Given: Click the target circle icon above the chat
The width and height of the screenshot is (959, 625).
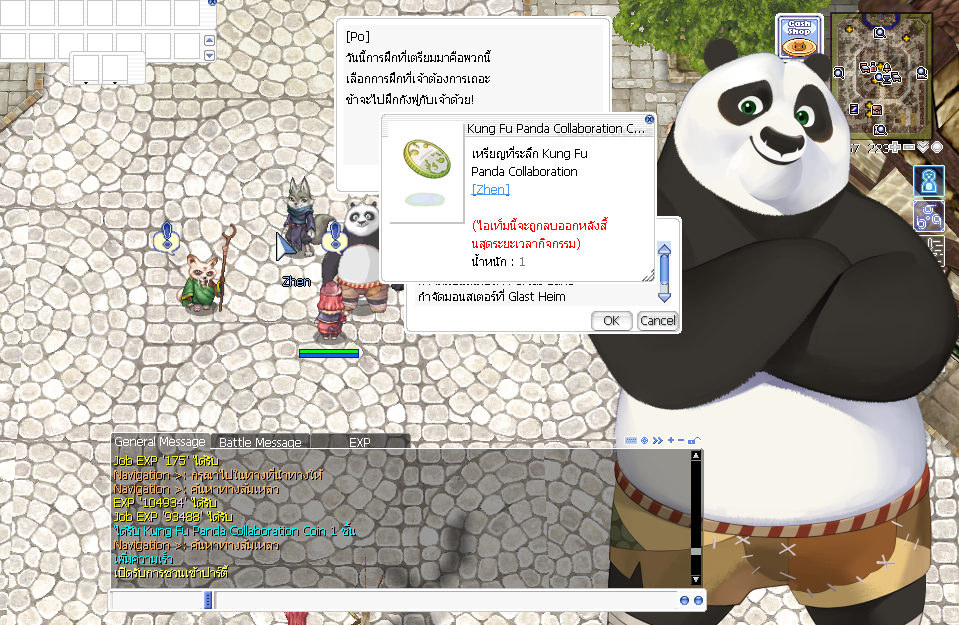Looking at the screenshot, I should coord(644,440).
